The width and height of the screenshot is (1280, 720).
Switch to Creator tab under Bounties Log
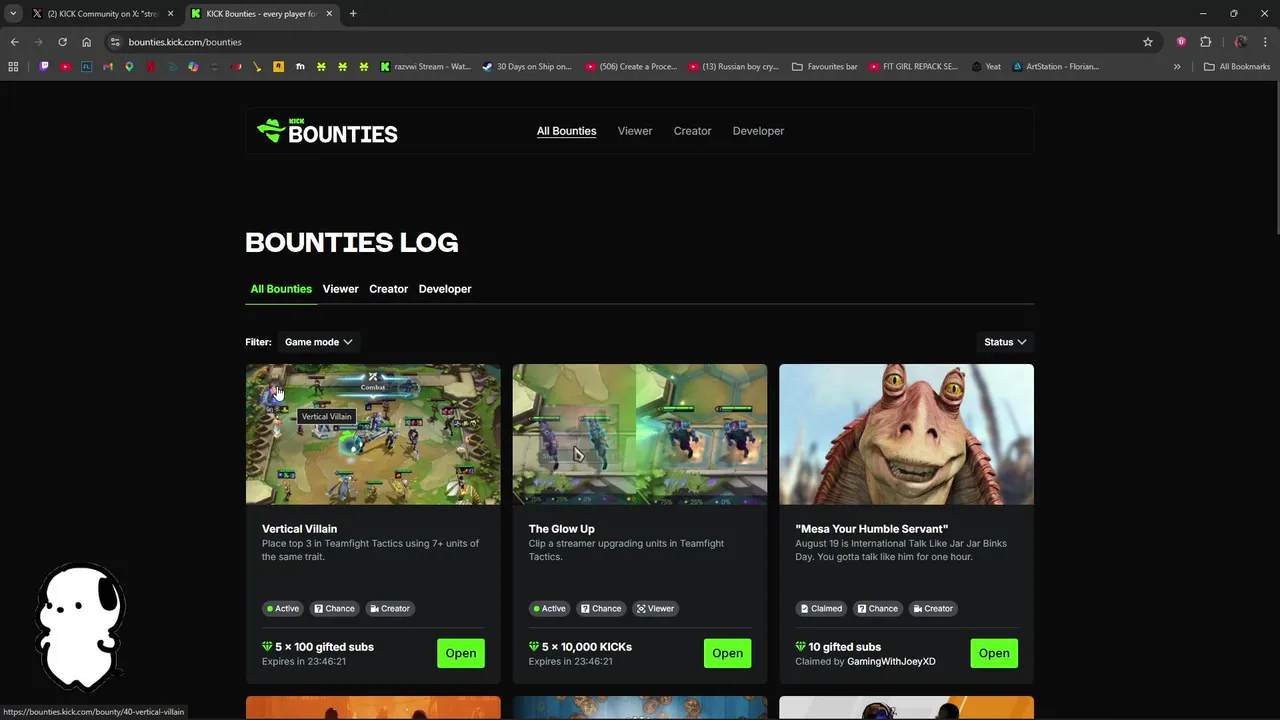[x=388, y=289]
